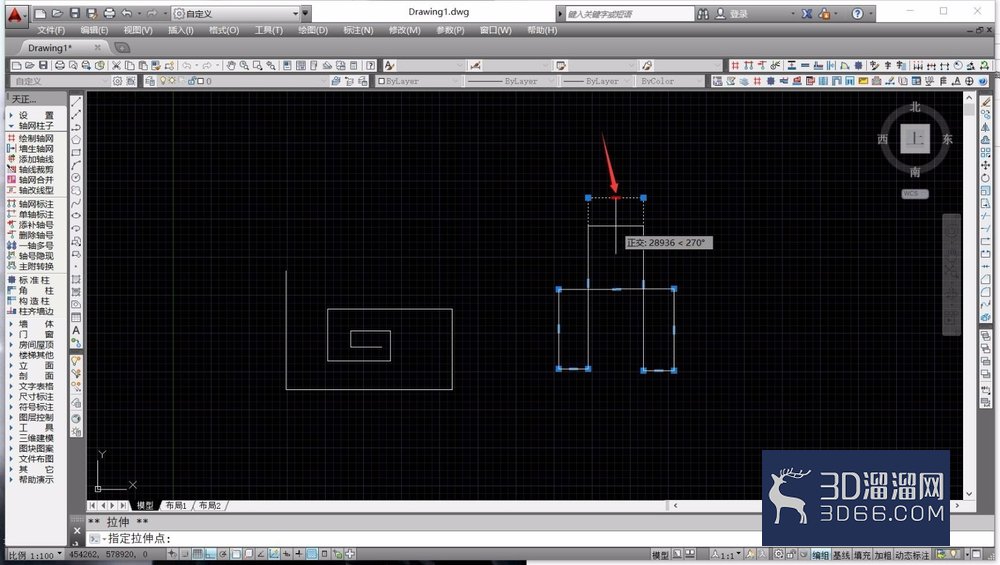Screen dimensions: 1000x565
Task: Click the 角柱 corner column command
Action: coord(30,290)
